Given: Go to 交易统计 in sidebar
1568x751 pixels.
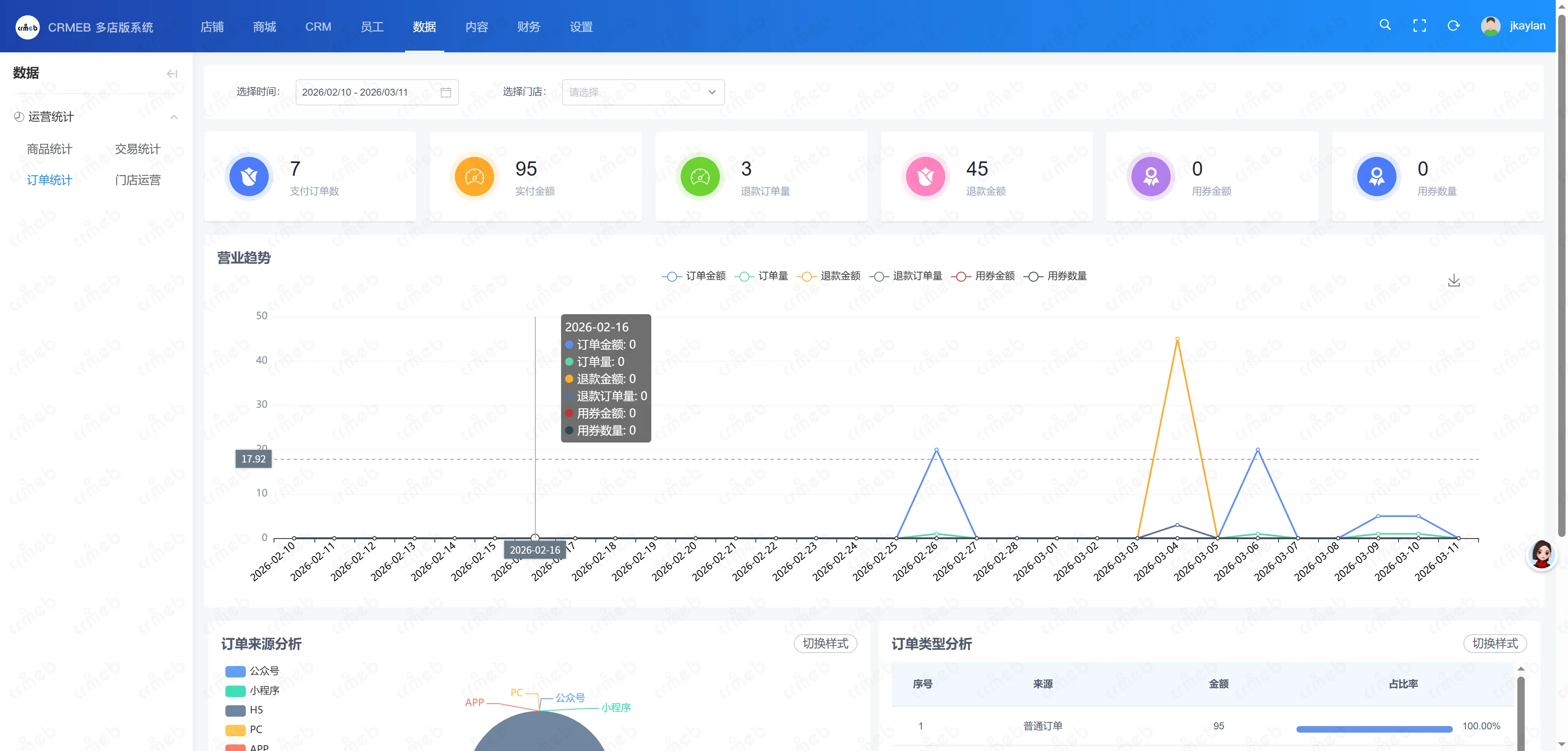Looking at the screenshot, I should pos(138,149).
